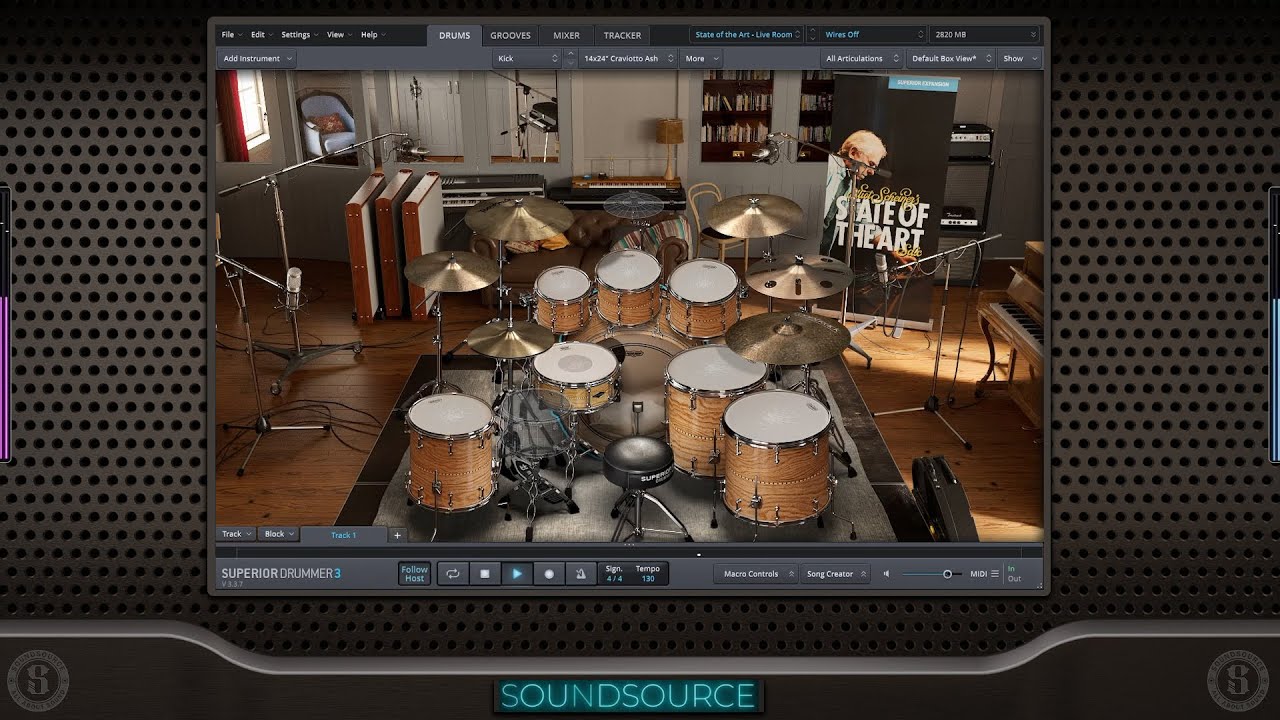Image resolution: width=1280 pixels, height=720 pixels.
Task: Select the Track 1 tab
Action: [343, 535]
